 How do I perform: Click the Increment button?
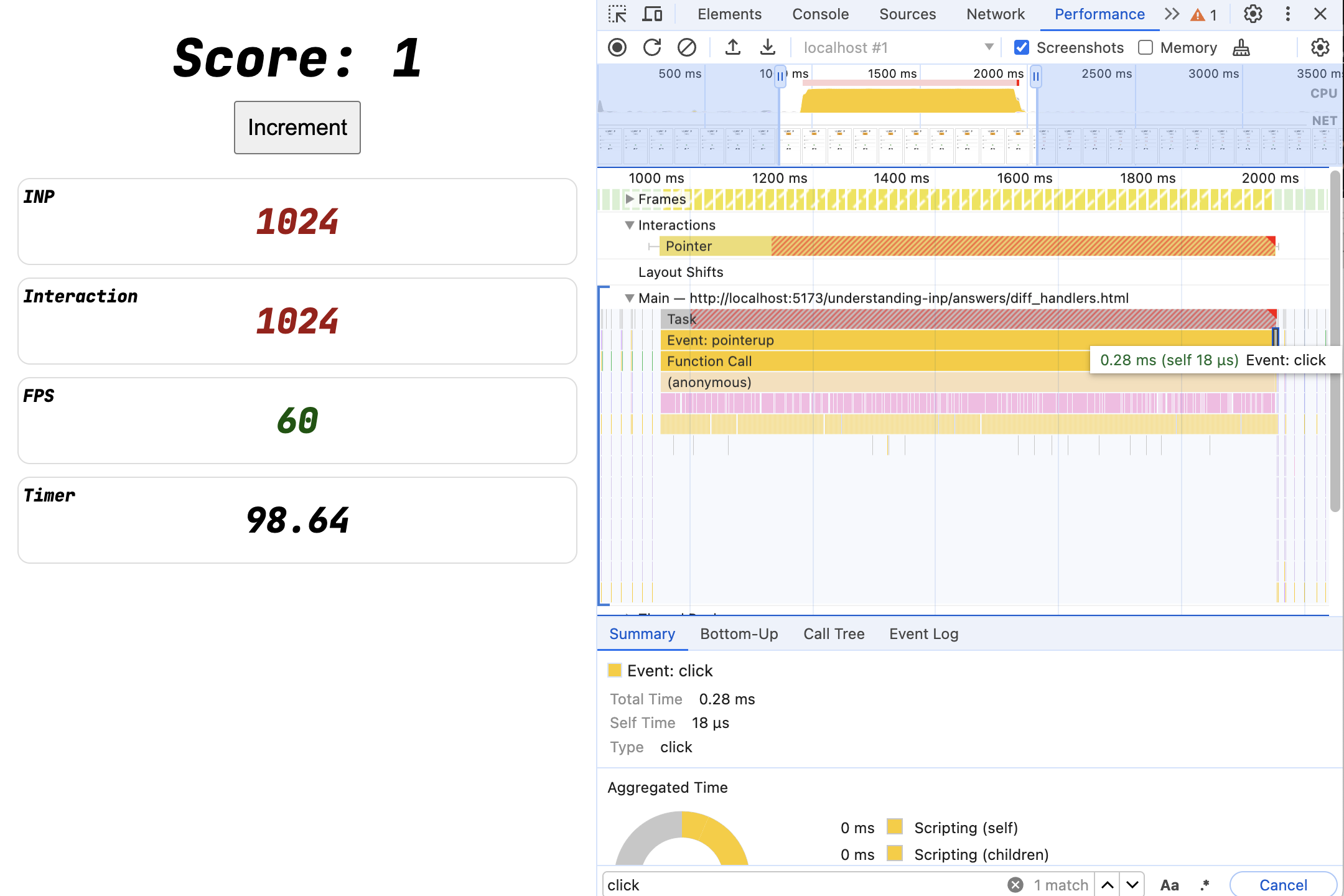click(x=297, y=127)
